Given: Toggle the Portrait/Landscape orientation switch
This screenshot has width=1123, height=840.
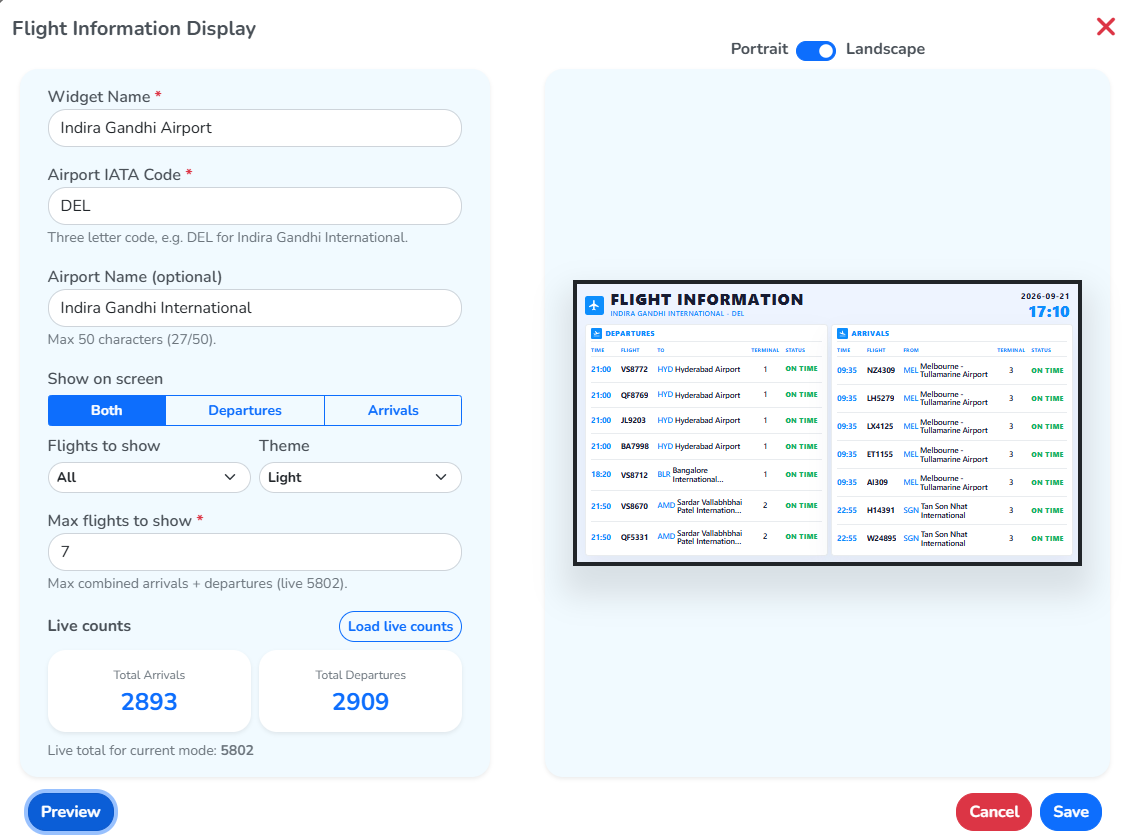Looking at the screenshot, I should click(816, 50).
